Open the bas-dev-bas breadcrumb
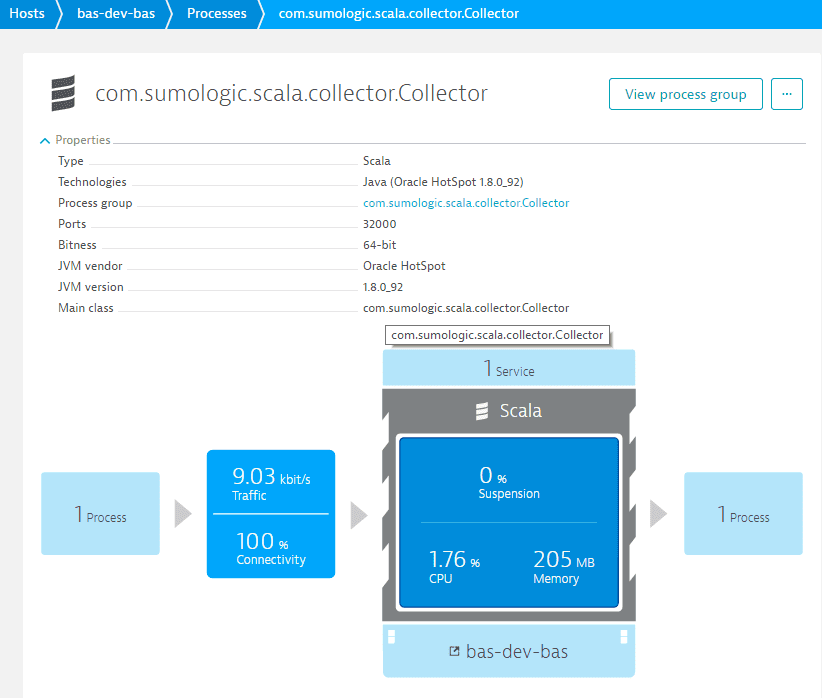 [116, 13]
